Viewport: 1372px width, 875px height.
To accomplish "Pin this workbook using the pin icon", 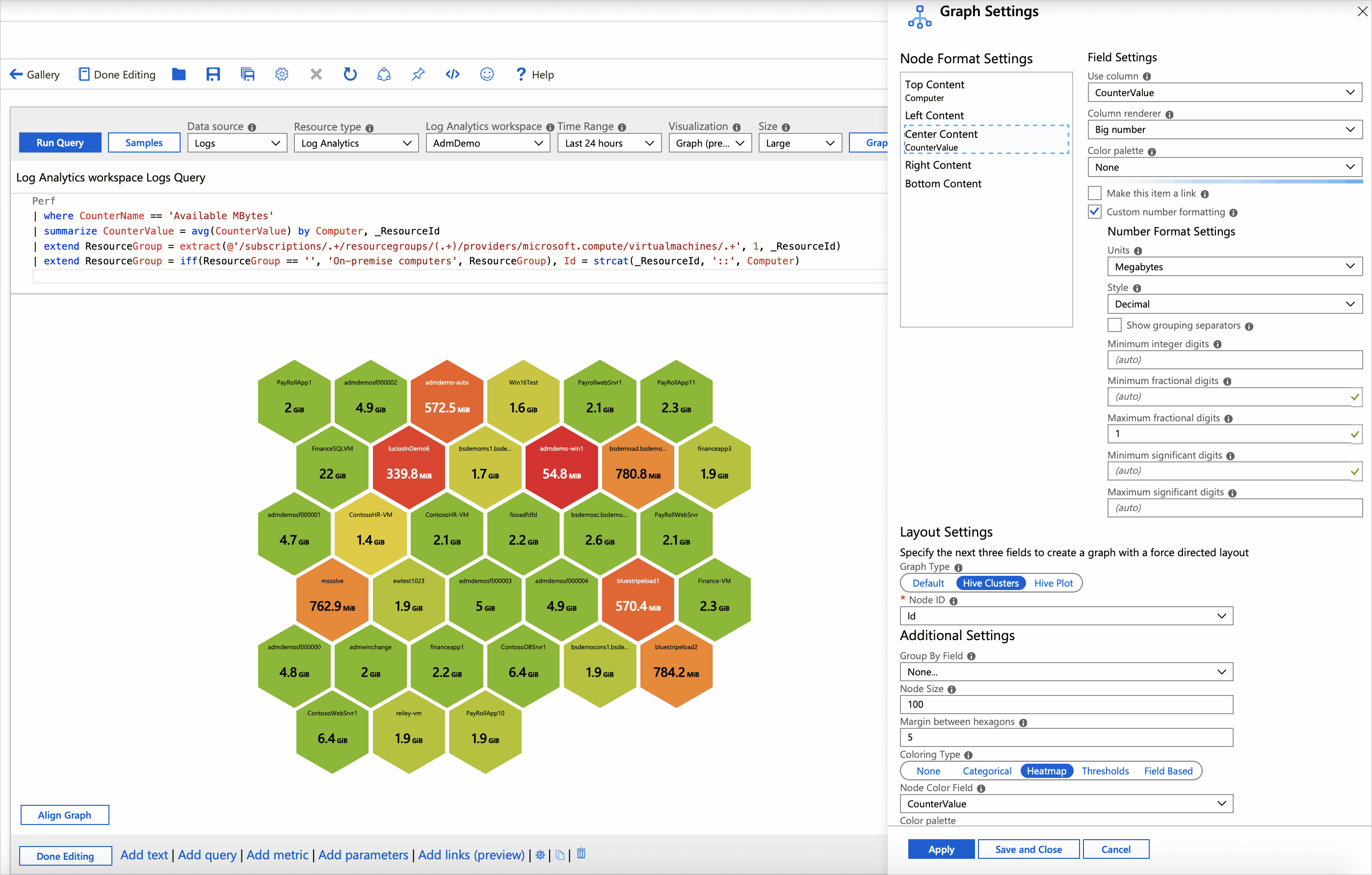I will 418,74.
